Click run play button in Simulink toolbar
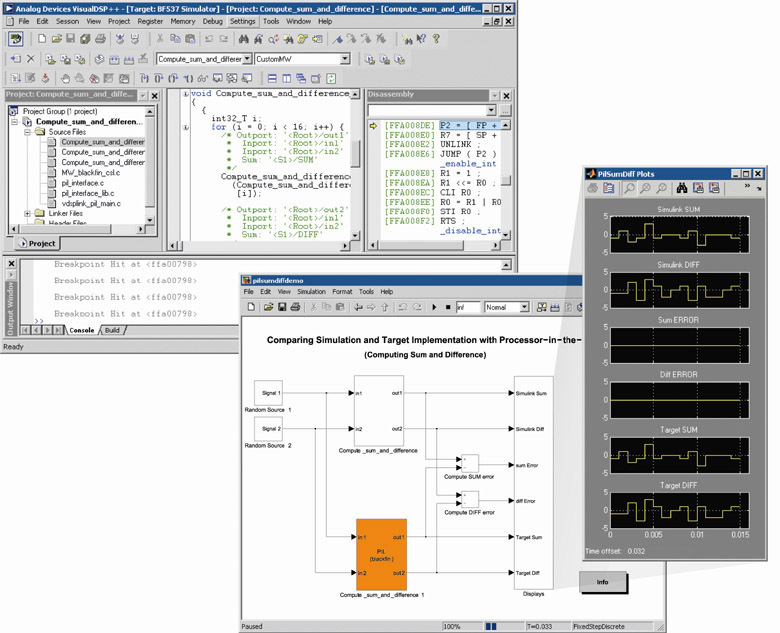The height and width of the screenshot is (633, 780). click(x=434, y=308)
